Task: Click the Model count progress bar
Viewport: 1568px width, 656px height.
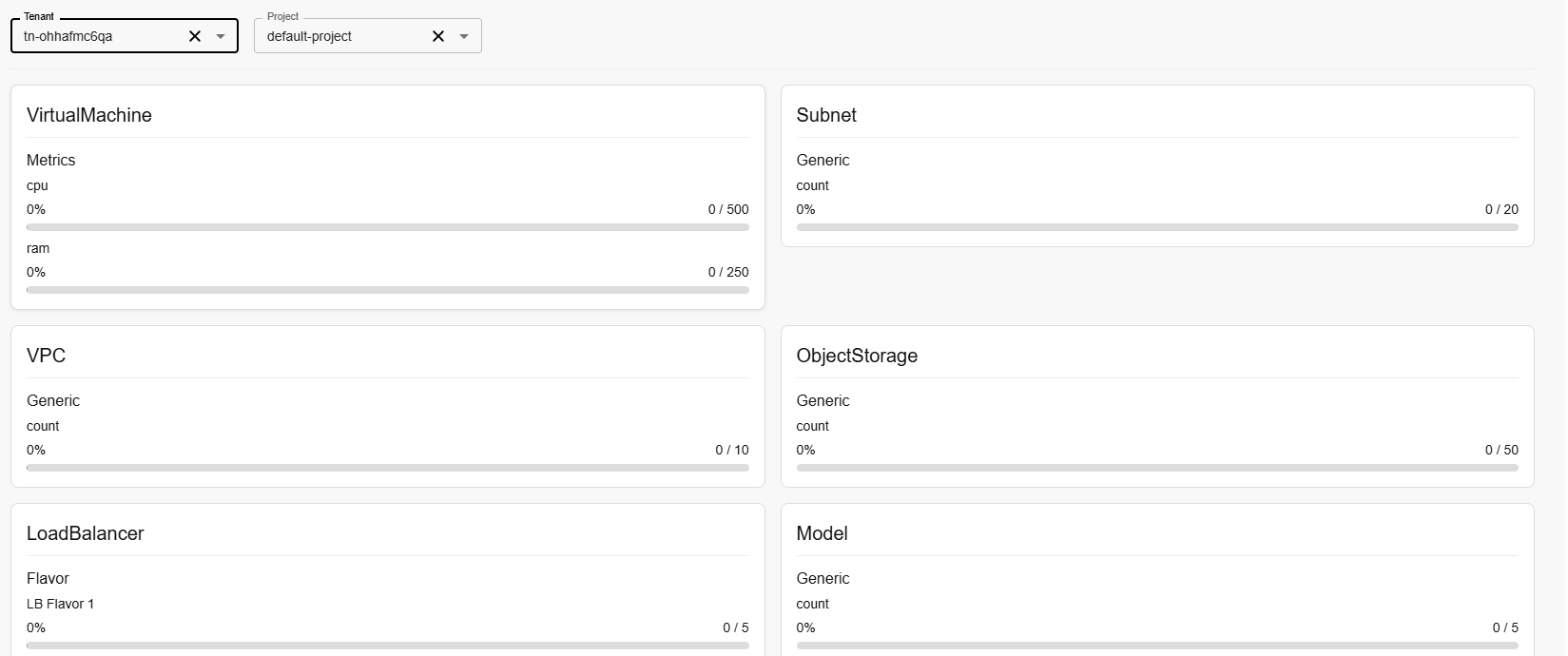Action: 1156,646
